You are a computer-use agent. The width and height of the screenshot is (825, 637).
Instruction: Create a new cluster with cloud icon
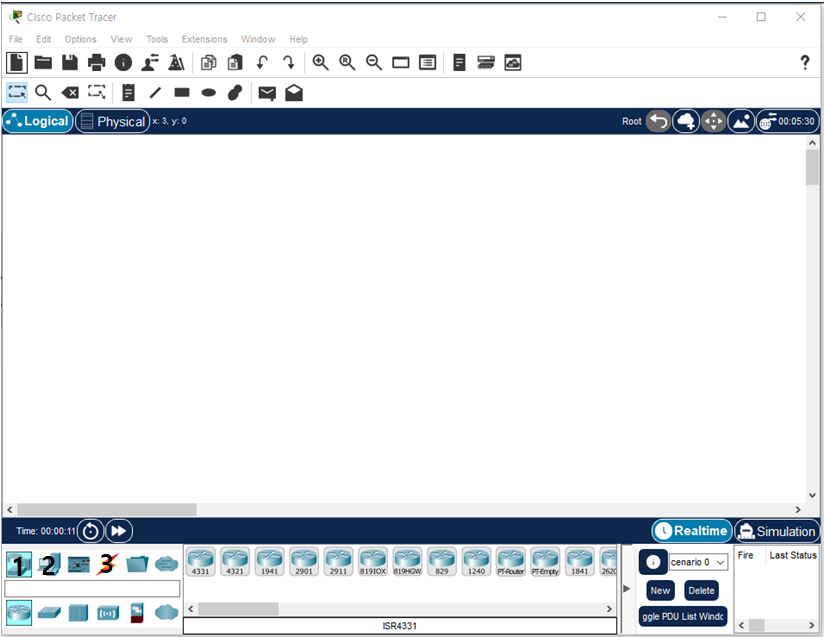pyautogui.click(x=686, y=122)
